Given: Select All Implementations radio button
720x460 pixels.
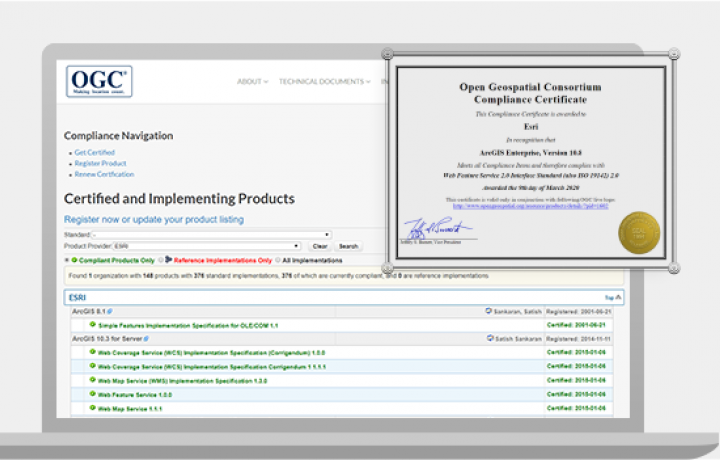Looking at the screenshot, I should coord(278,260).
